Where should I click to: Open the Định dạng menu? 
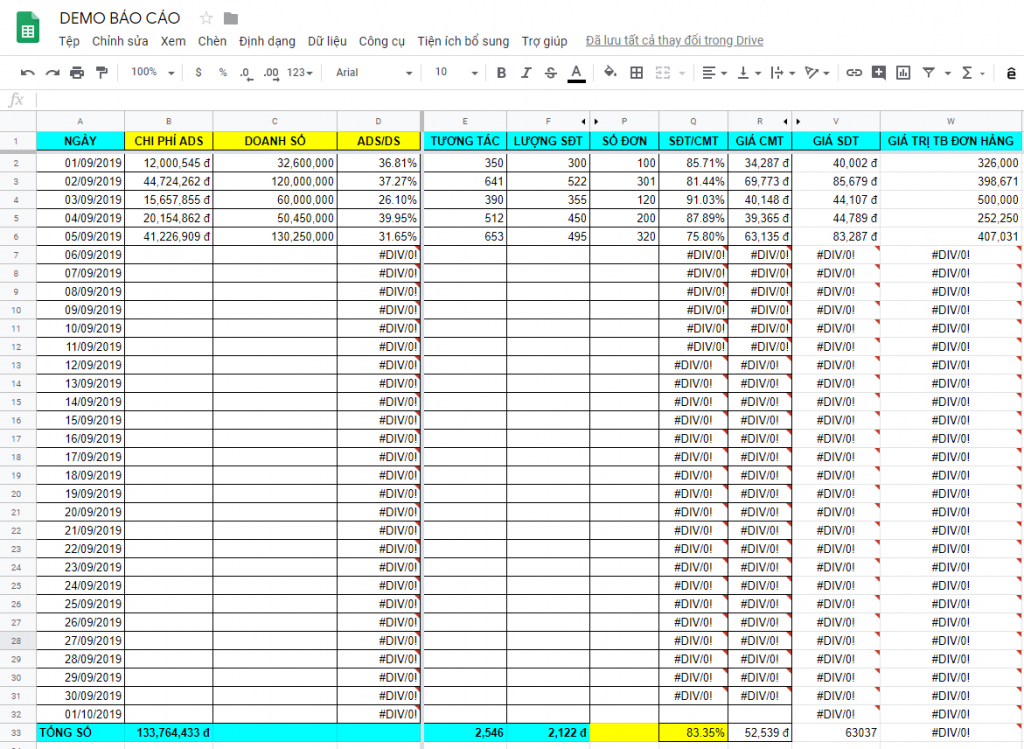click(x=267, y=41)
